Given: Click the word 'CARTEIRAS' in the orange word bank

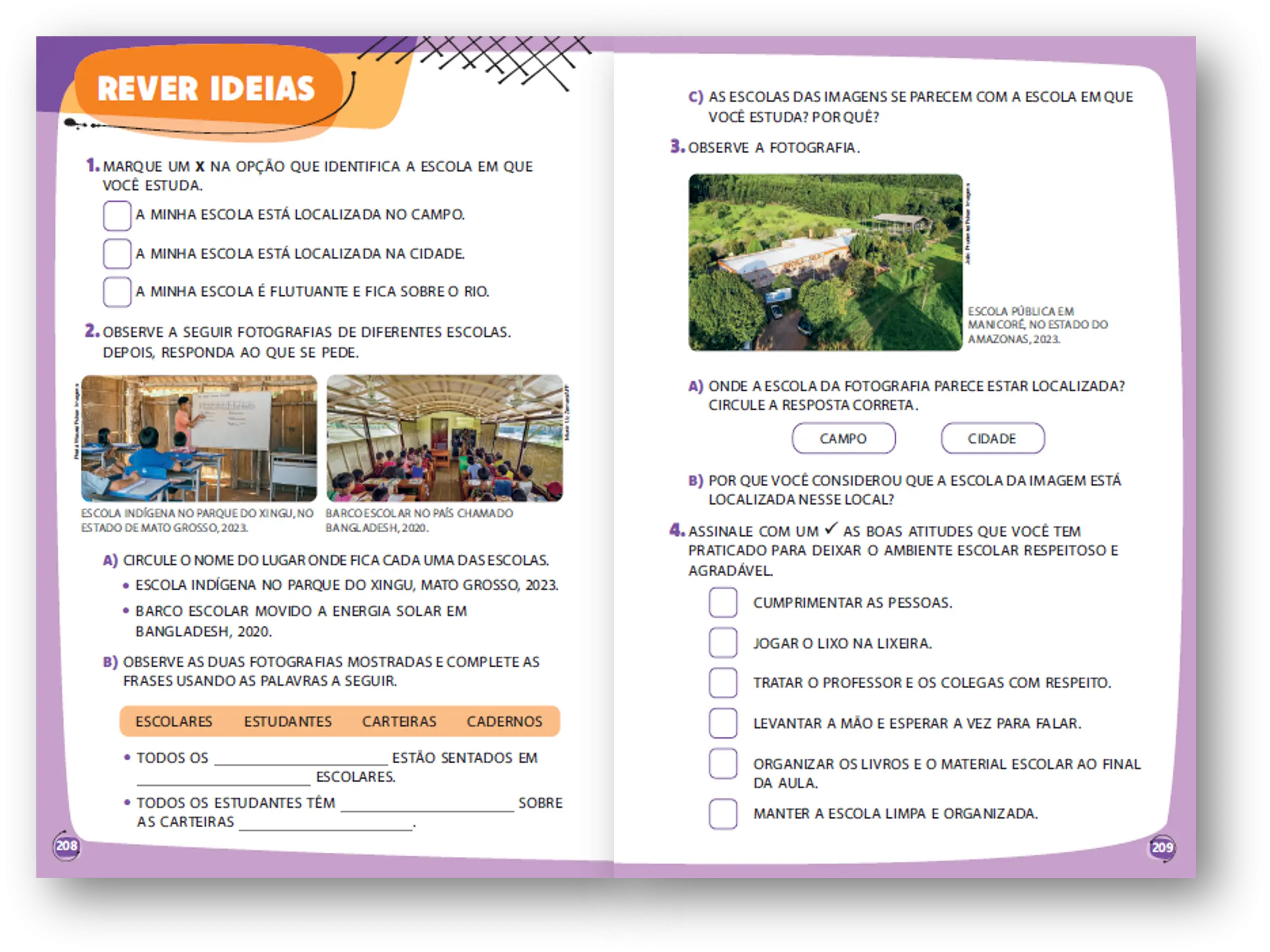Looking at the screenshot, I should pos(399,722).
